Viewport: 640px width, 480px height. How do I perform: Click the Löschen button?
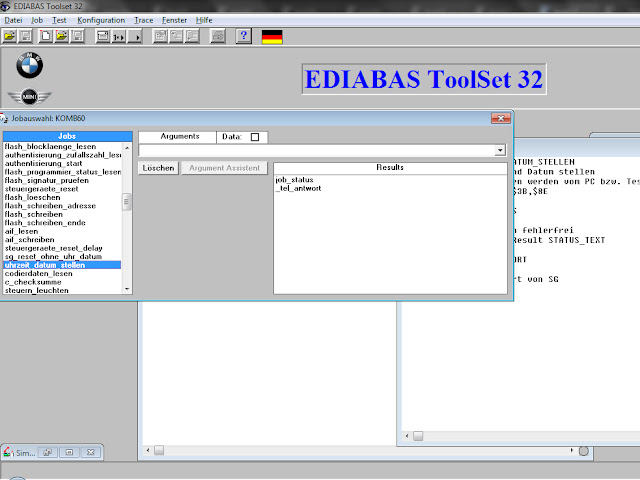point(158,168)
